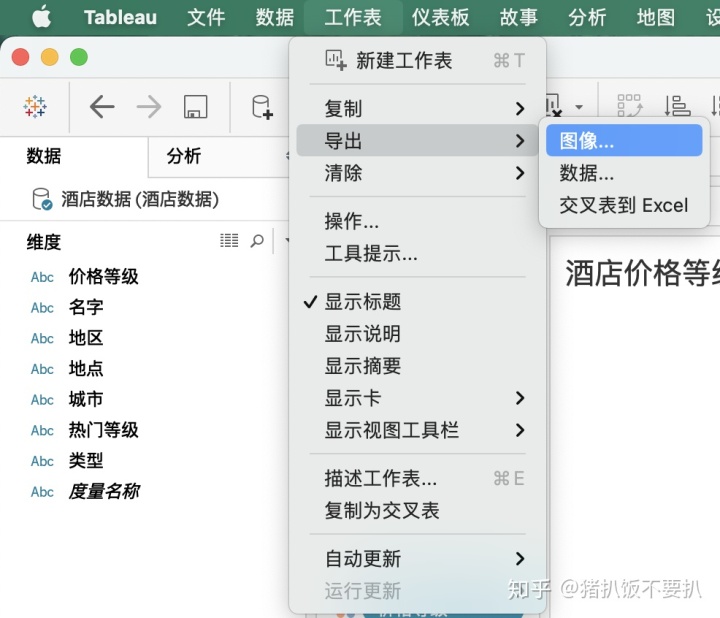Add a new data source icon
This screenshot has height=618, width=720.
point(262,107)
